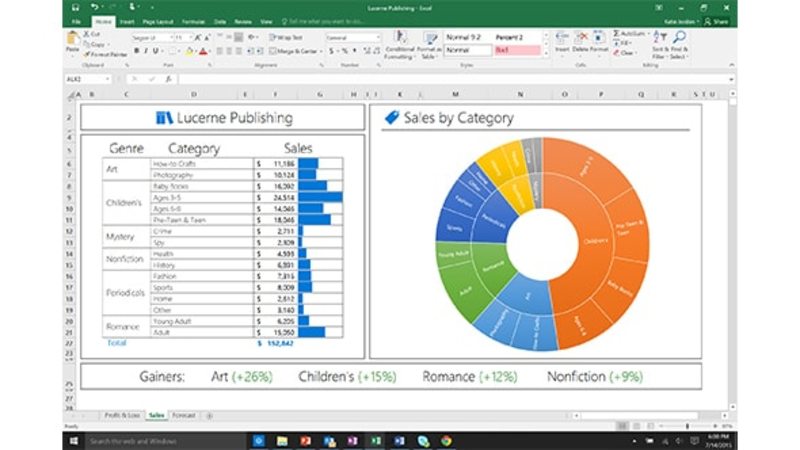The image size is (800, 450).
Task: Open the General number format dropdown
Action: click(378, 38)
